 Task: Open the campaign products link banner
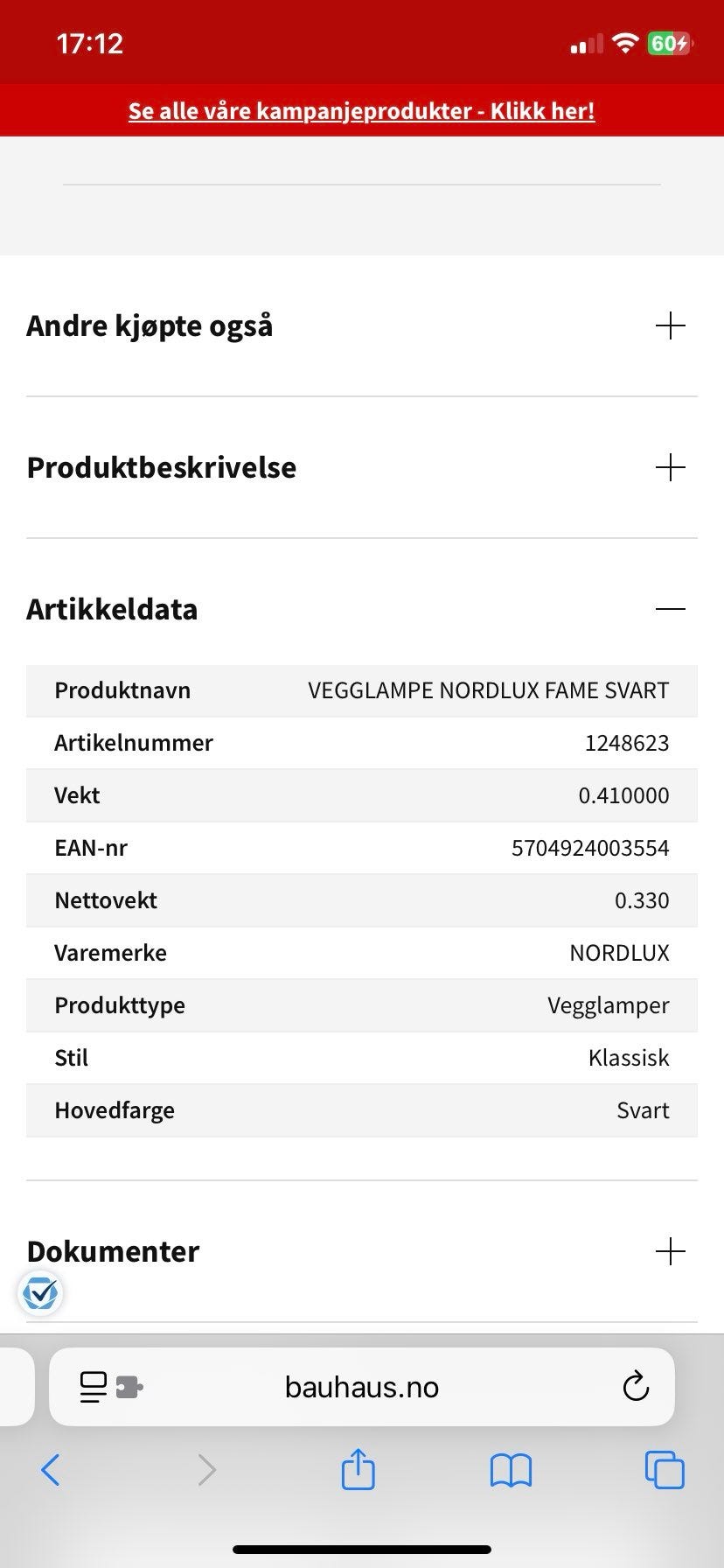click(x=362, y=111)
